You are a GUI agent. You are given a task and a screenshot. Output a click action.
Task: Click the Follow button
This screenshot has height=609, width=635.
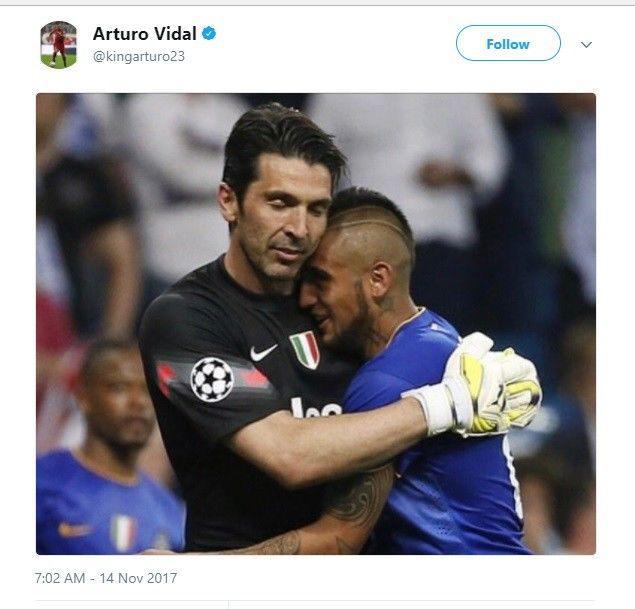pos(508,43)
